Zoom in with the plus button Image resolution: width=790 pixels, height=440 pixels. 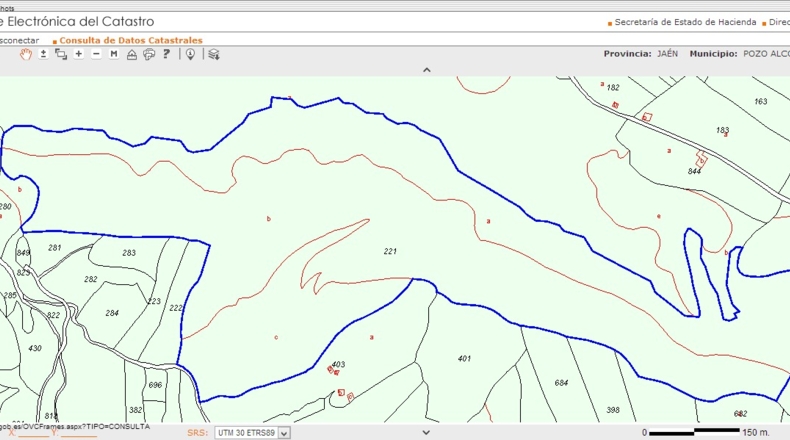(x=79, y=54)
